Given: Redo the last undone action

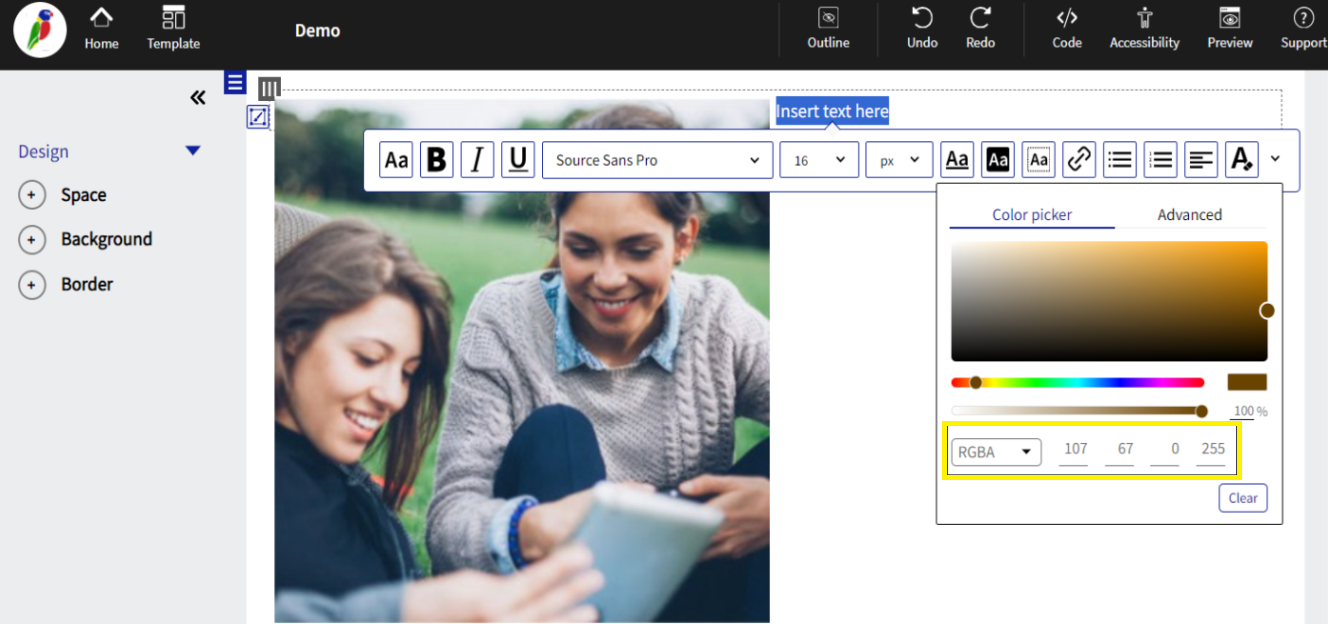Looking at the screenshot, I should [980, 29].
